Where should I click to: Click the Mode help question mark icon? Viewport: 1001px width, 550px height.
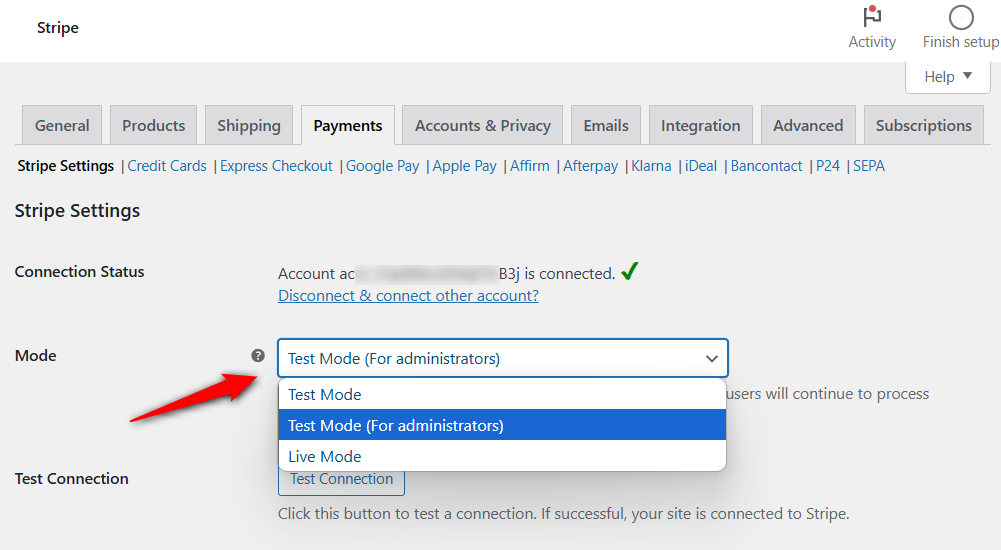[258, 356]
